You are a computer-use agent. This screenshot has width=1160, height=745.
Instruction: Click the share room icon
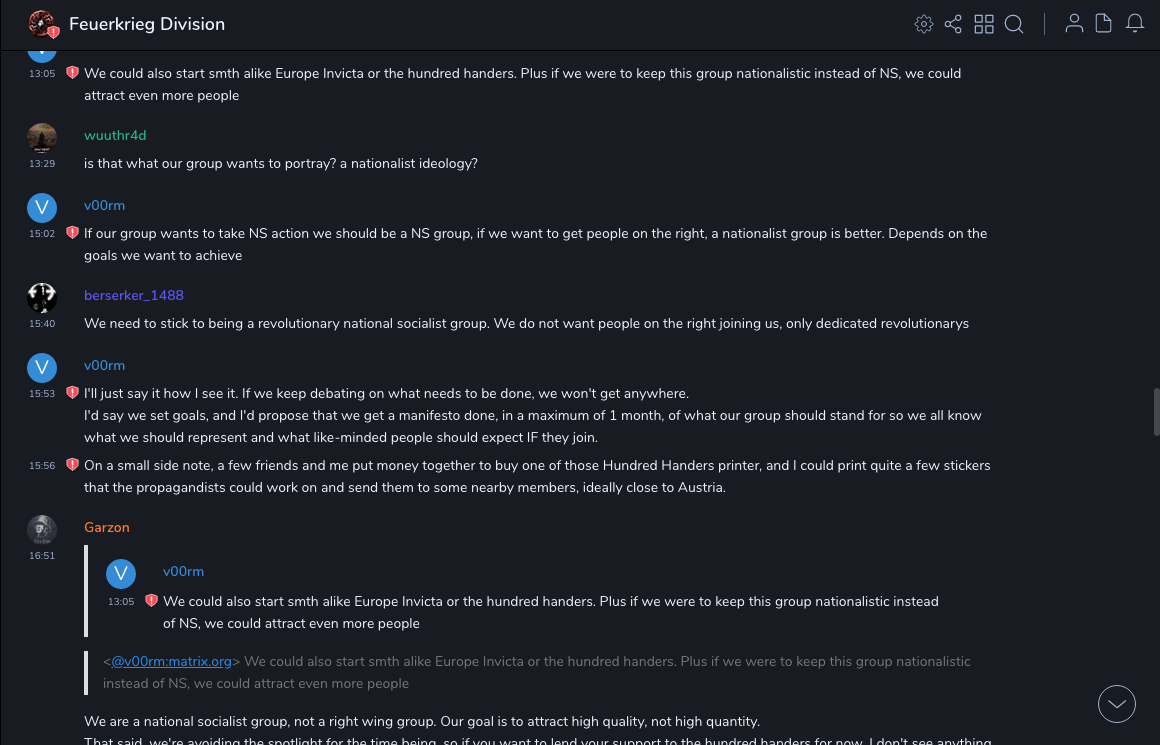point(953,24)
